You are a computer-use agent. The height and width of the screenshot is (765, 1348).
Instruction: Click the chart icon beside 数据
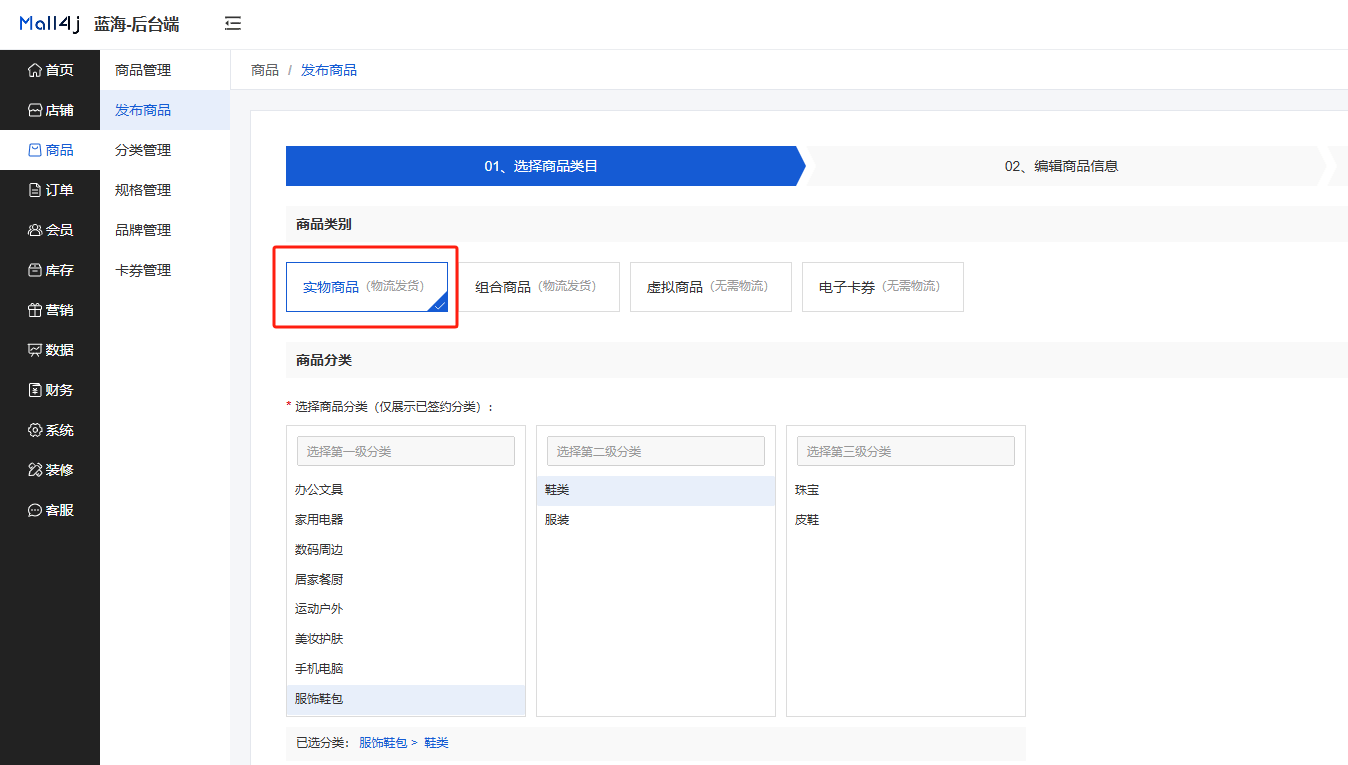click(x=35, y=350)
